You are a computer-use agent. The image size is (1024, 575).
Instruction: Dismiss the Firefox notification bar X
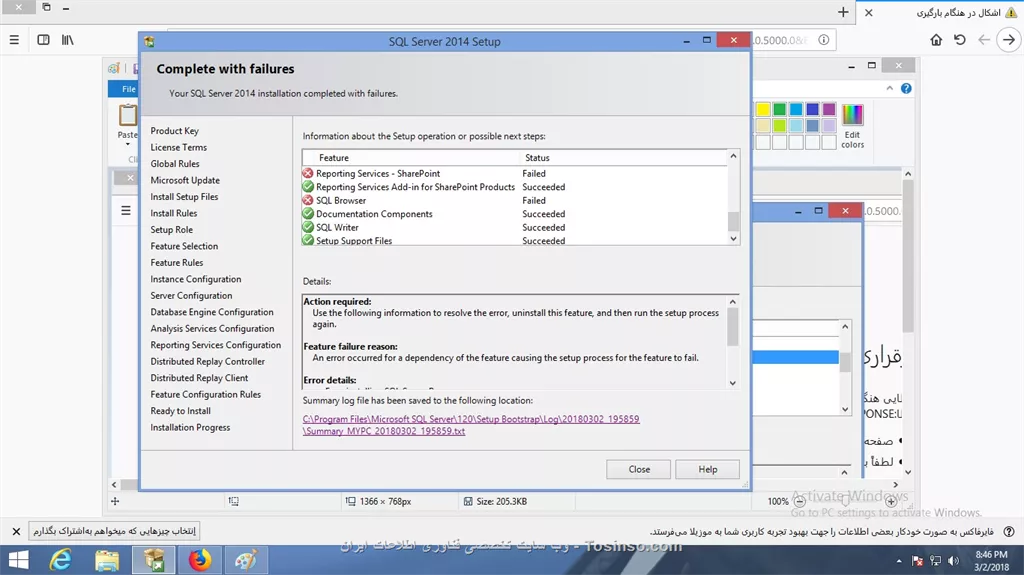pos(16,531)
